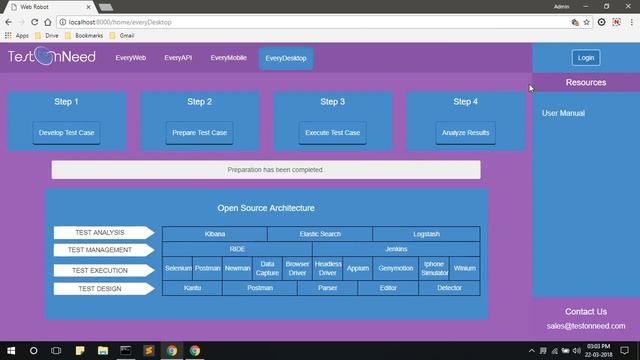This screenshot has width=640, height=360.
Task: Click the Editor cell
Action: (x=388, y=288)
